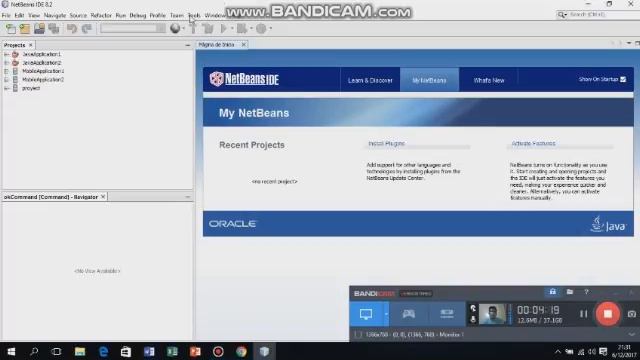Image resolution: width=640 pixels, height=360 pixels.
Task: Expand the JavaApplication1 project node
Action: (6, 54)
